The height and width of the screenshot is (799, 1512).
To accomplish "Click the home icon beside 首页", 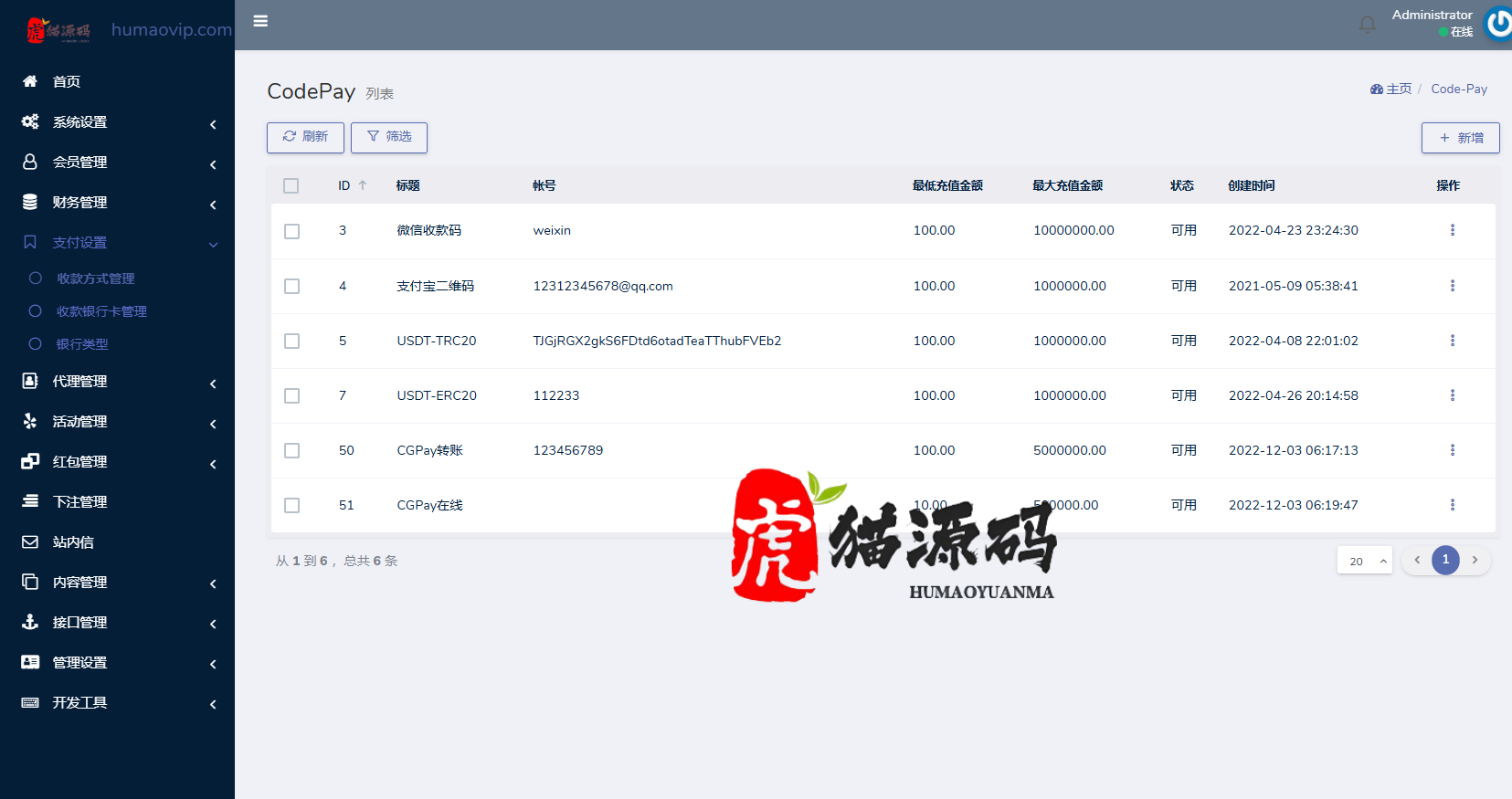I will pyautogui.click(x=30, y=81).
